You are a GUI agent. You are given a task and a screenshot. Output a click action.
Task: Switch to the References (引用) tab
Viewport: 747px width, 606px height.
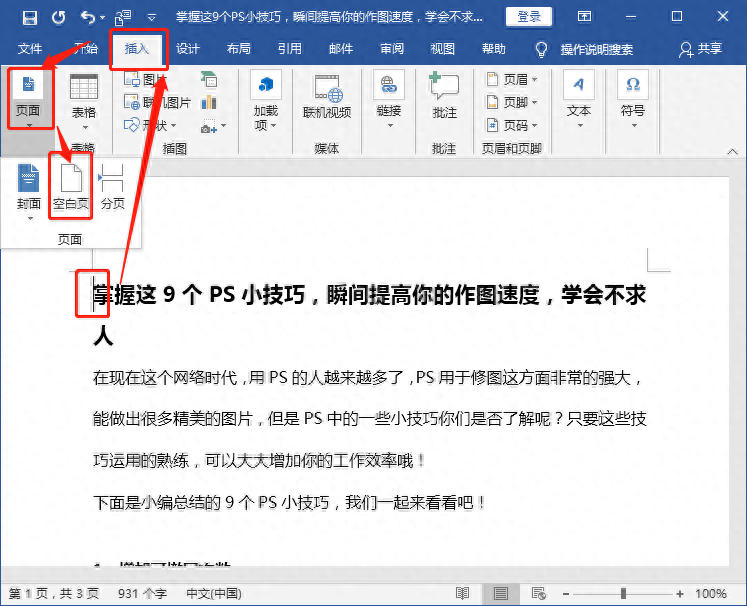(x=289, y=49)
